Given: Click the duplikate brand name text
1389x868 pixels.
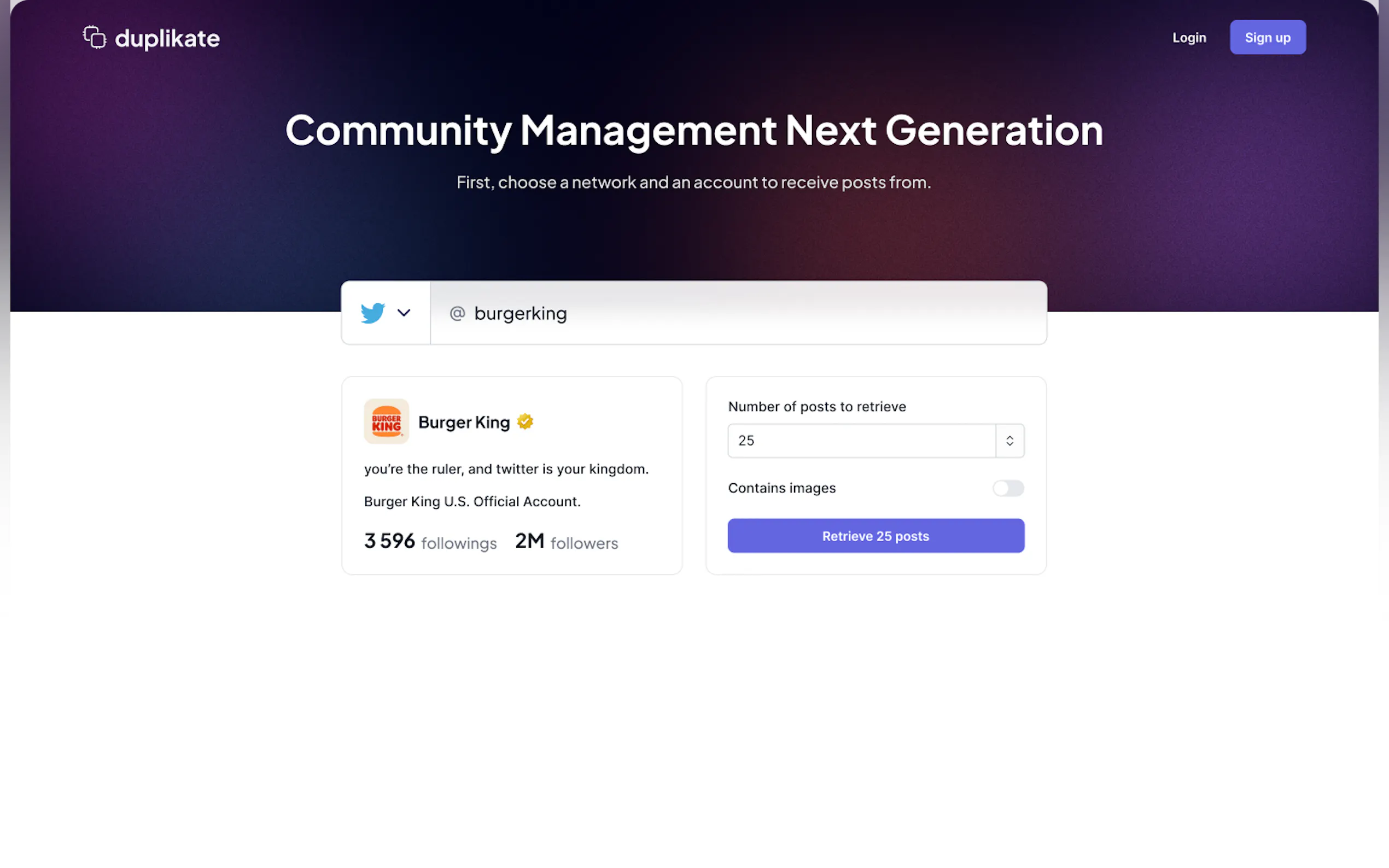Looking at the screenshot, I should 167,38.
